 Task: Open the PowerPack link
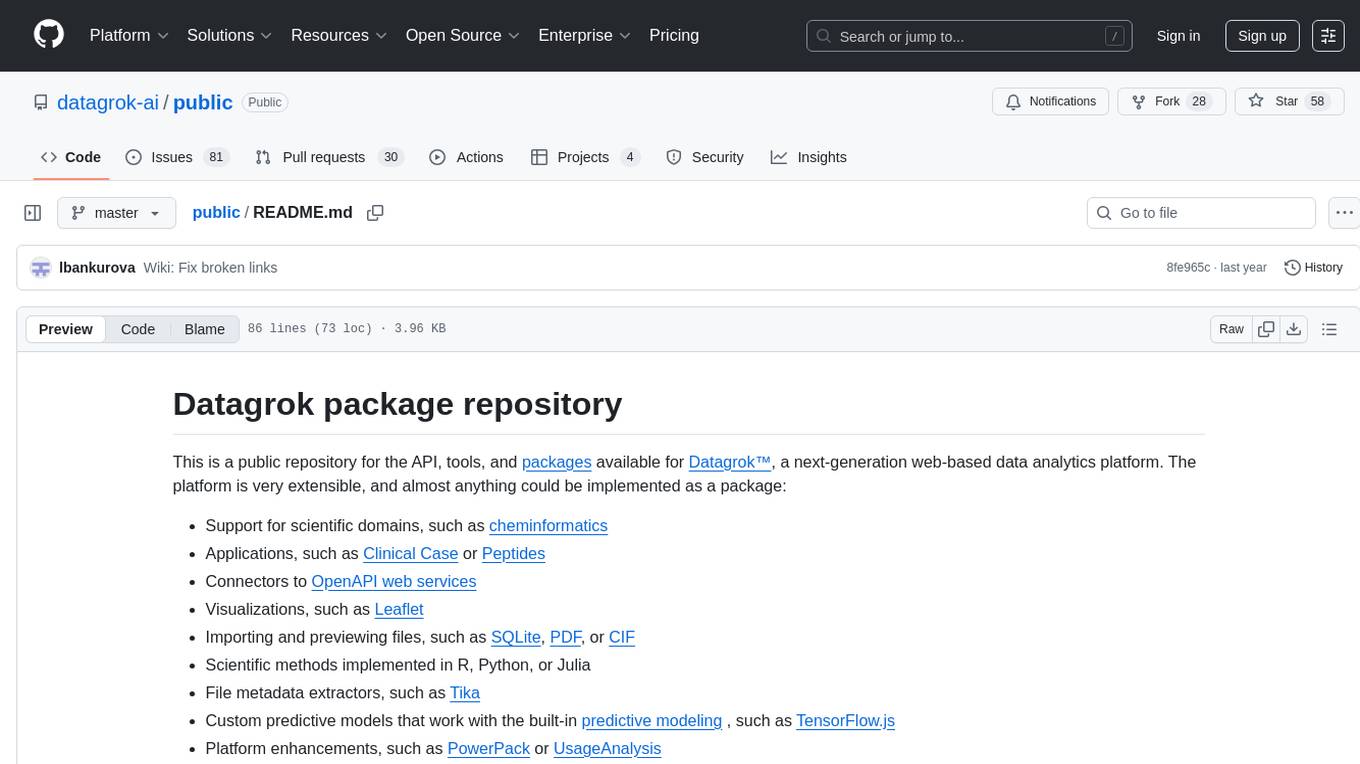pyautogui.click(x=488, y=749)
